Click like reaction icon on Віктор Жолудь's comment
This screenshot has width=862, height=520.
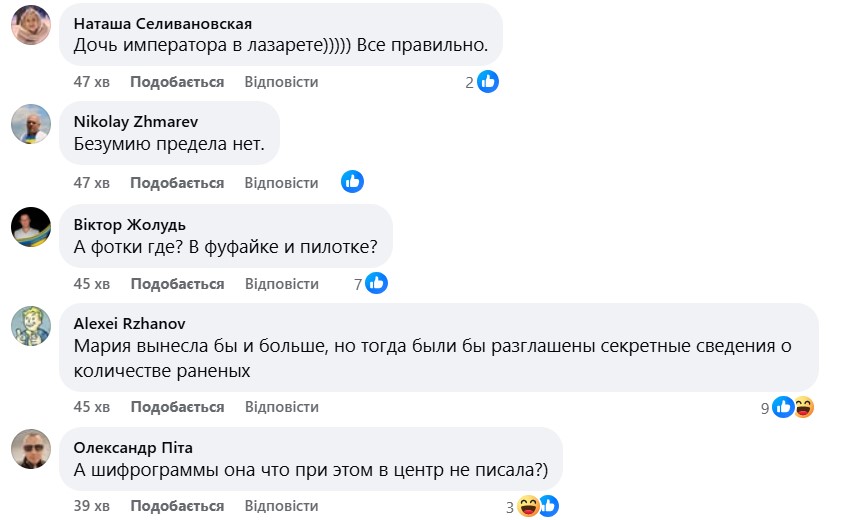coord(376,284)
